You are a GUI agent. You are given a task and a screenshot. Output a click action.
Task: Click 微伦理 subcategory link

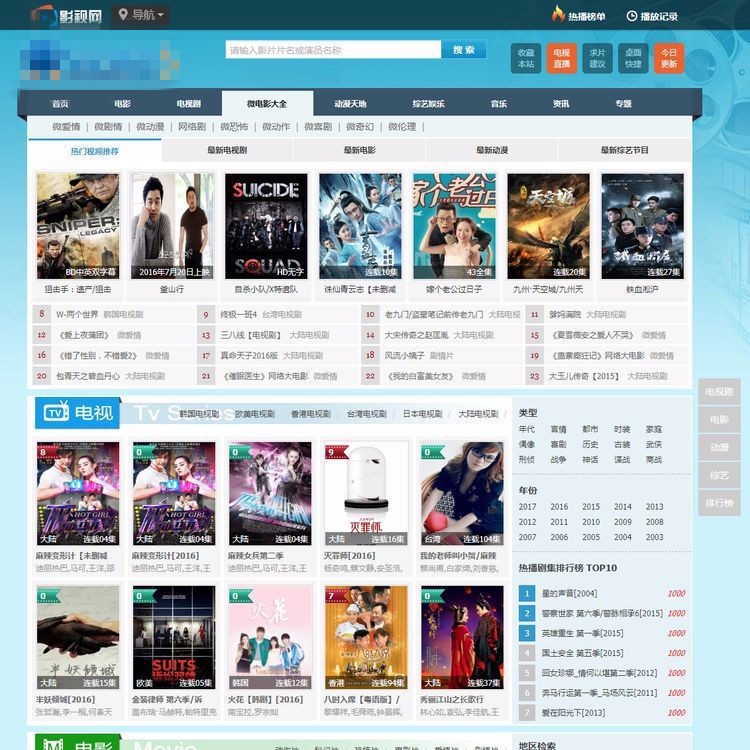[402, 127]
